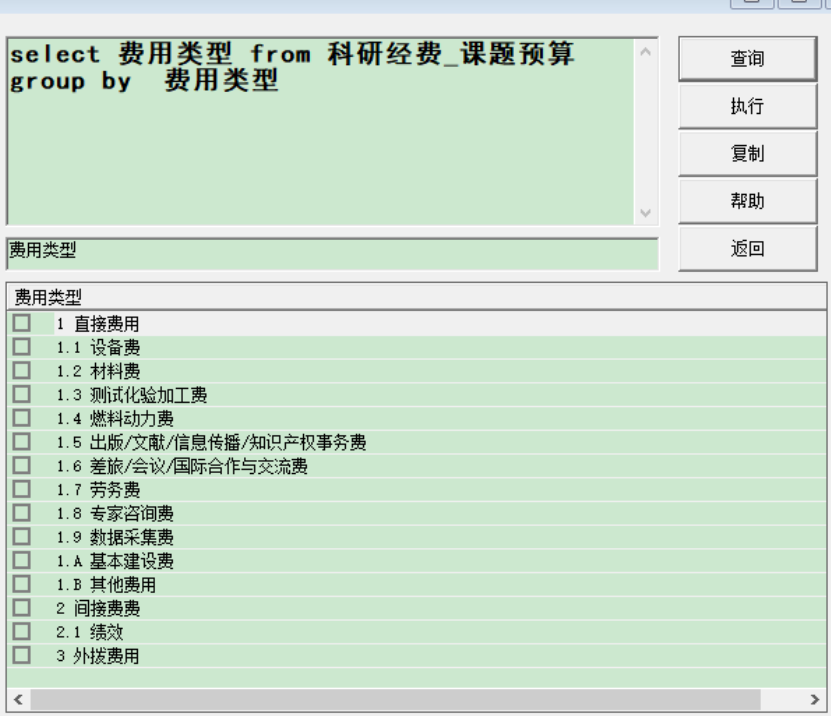
Task: Check the box for 1.3 测试化验加工费
Action: coord(22,394)
